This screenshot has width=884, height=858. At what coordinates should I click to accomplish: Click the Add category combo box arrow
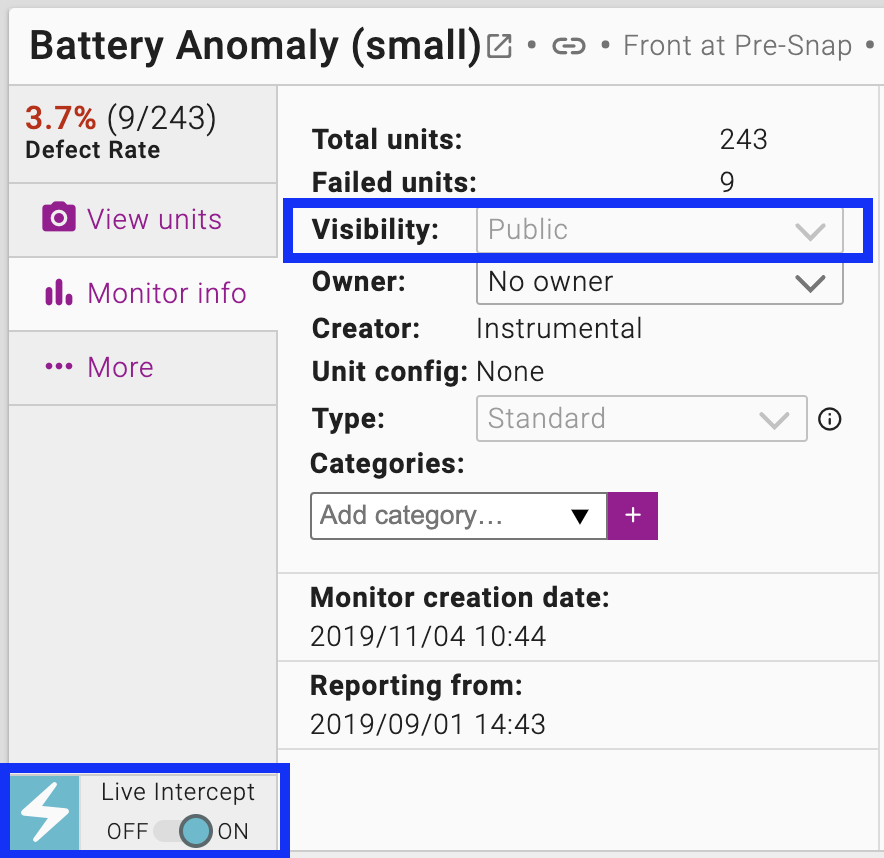click(x=579, y=516)
